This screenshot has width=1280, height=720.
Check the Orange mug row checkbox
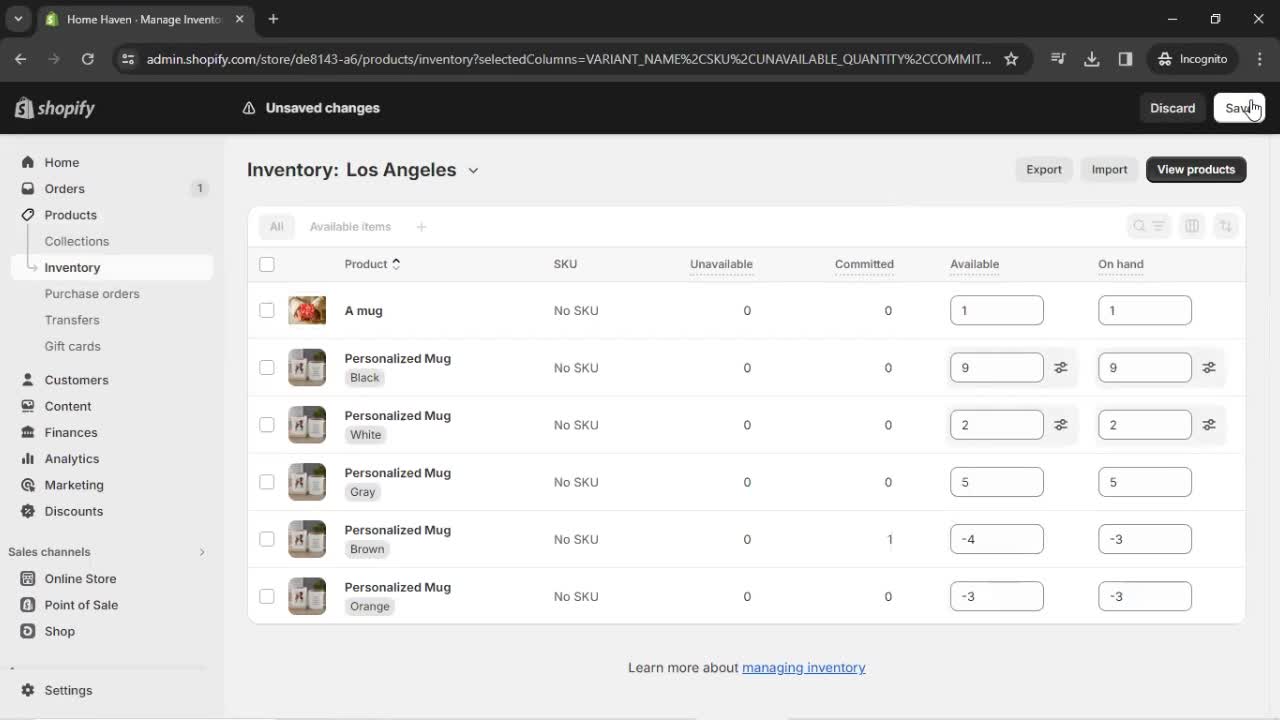tap(266, 596)
